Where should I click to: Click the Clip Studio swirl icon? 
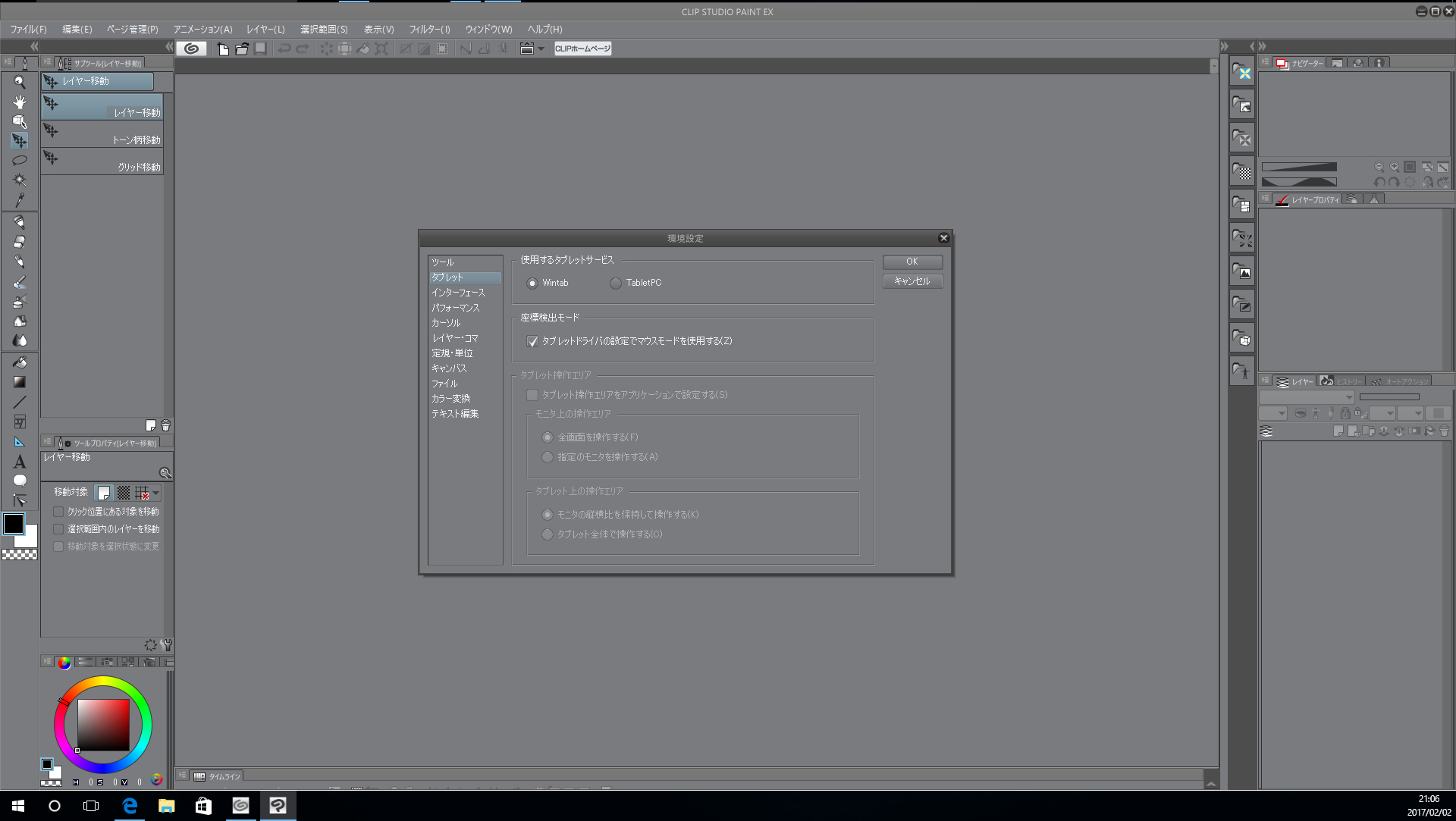click(x=192, y=49)
